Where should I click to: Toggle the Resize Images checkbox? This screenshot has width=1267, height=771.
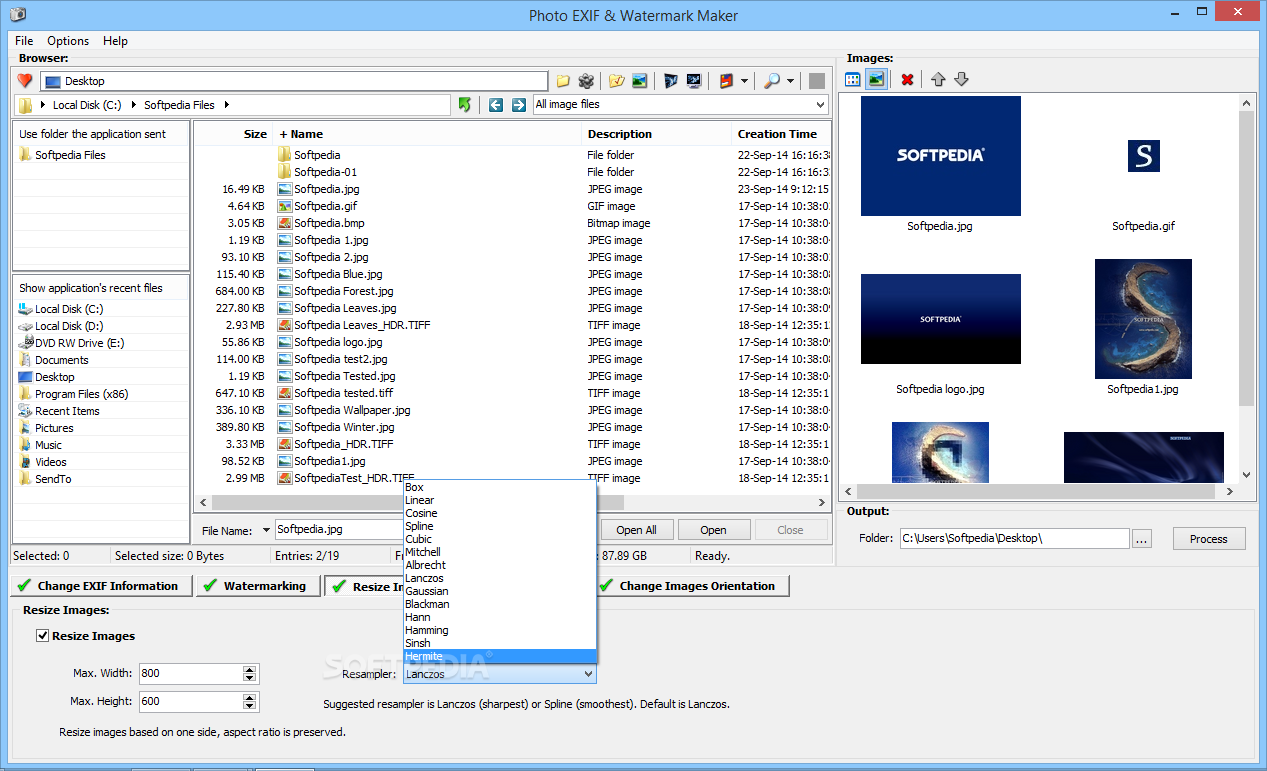[43, 635]
